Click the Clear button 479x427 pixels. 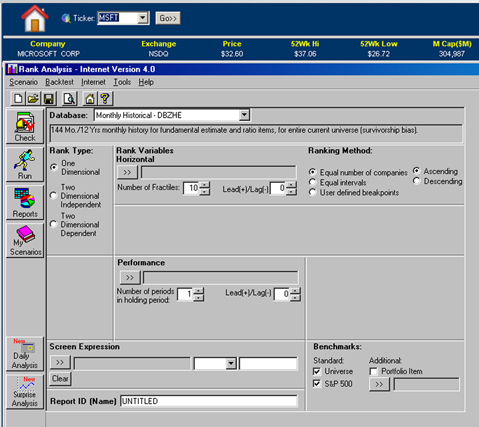pyautogui.click(x=60, y=379)
